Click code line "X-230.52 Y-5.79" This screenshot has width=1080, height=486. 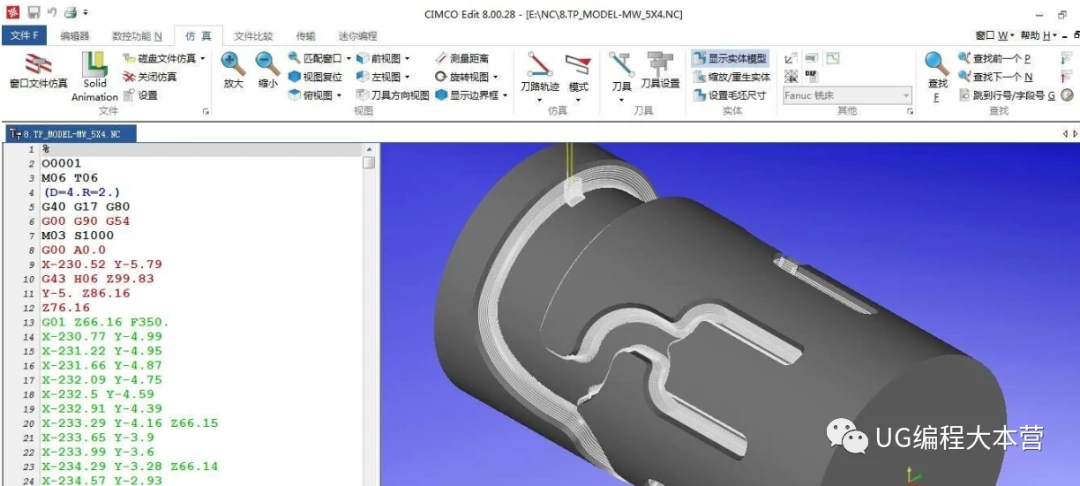pyautogui.click(x=101, y=264)
